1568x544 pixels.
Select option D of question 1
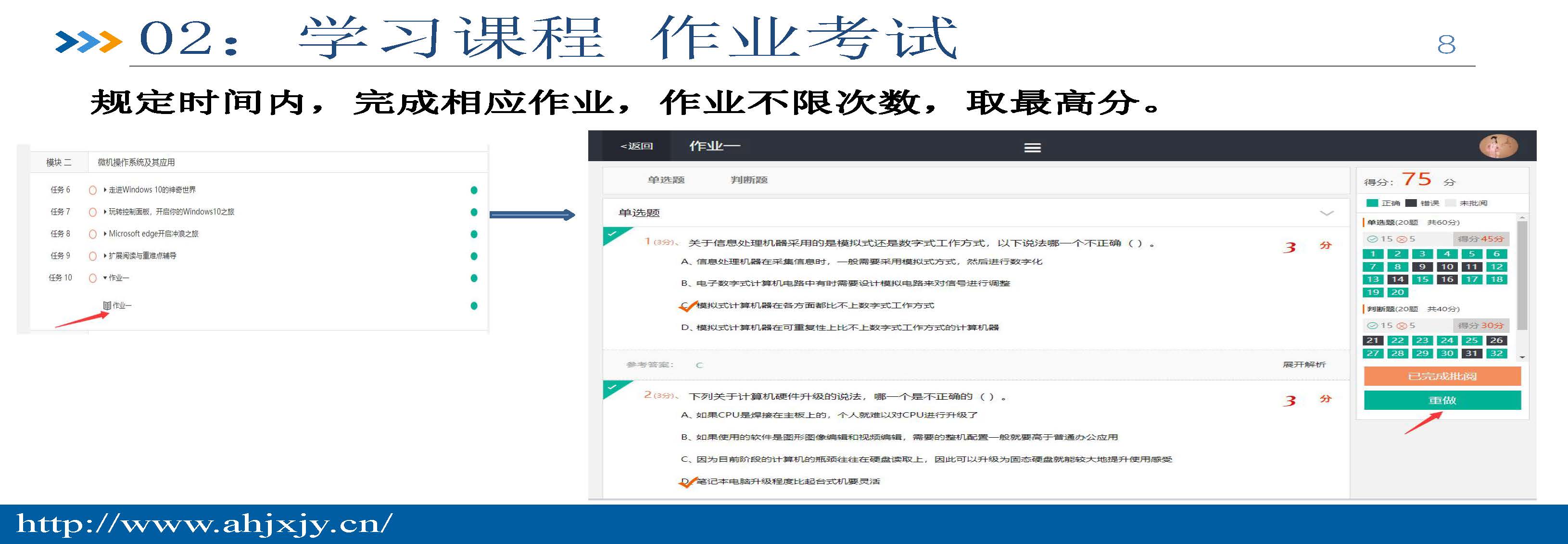(840, 328)
